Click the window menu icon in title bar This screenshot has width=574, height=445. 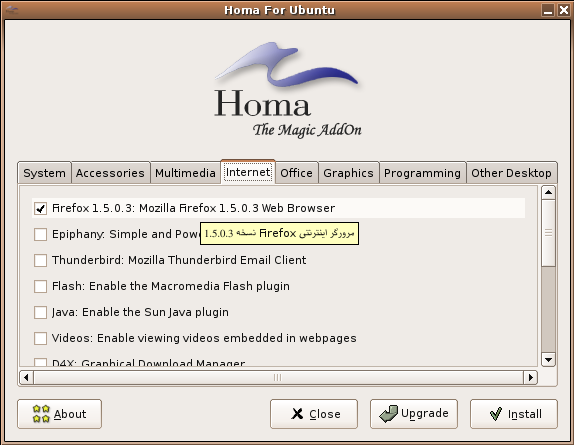coord(11,10)
